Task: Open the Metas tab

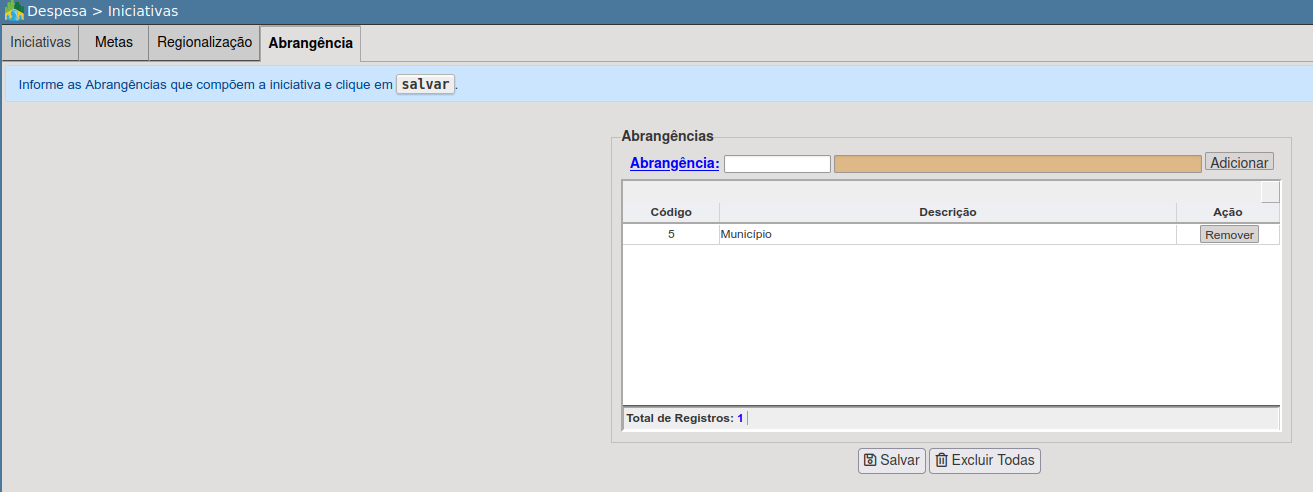Action: click(x=113, y=43)
